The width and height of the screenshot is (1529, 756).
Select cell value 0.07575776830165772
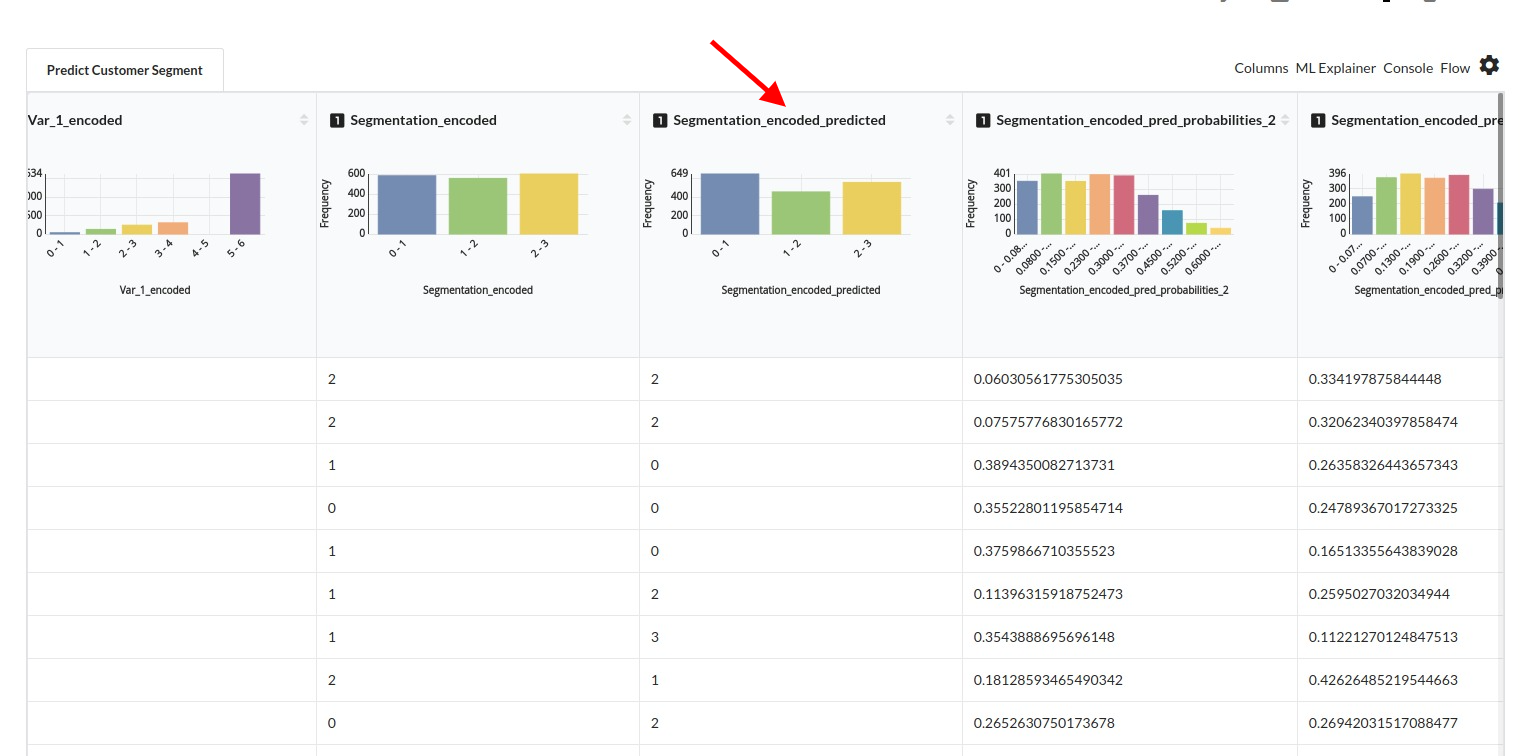click(1048, 422)
